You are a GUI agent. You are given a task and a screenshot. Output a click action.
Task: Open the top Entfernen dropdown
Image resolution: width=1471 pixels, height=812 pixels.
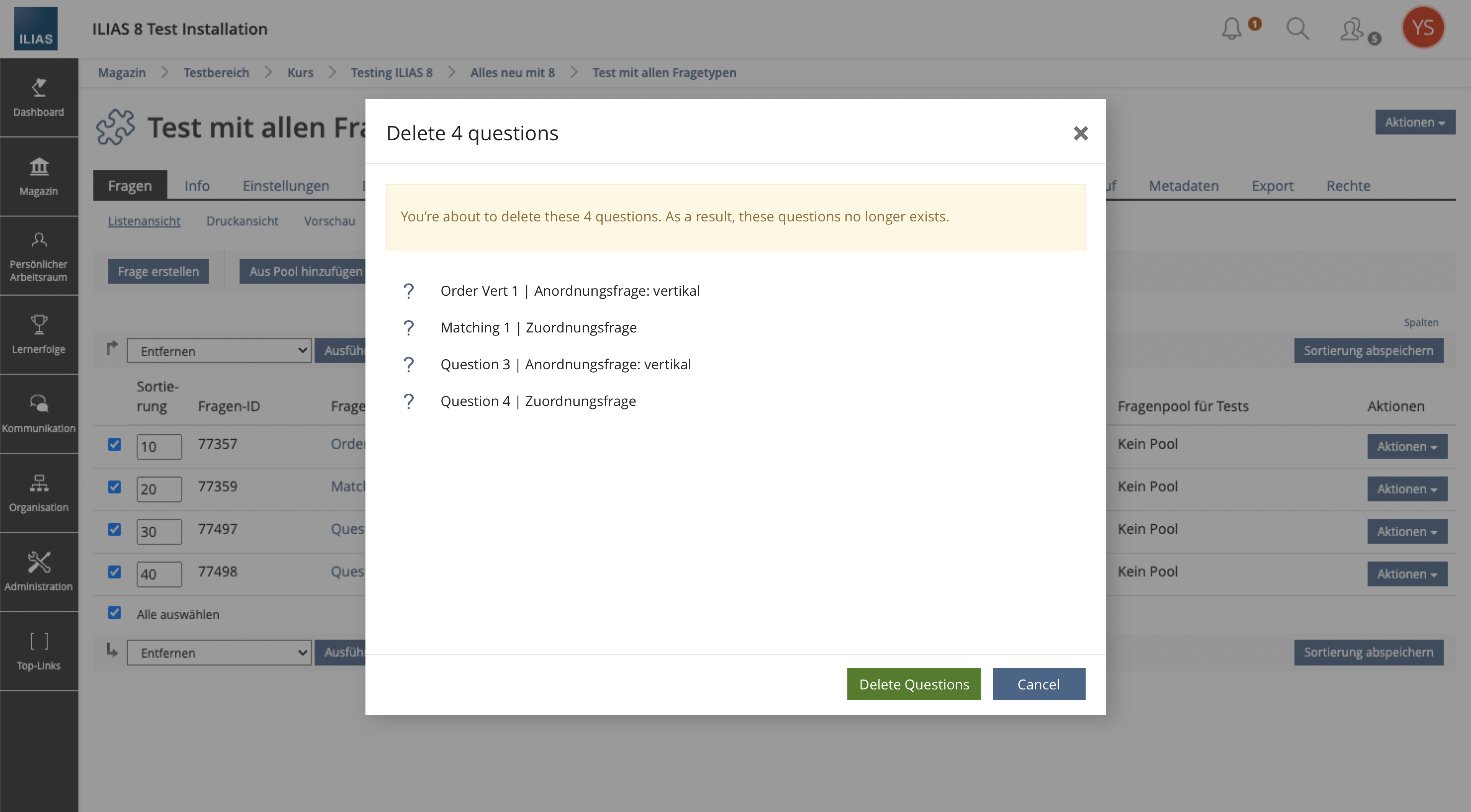[219, 350]
